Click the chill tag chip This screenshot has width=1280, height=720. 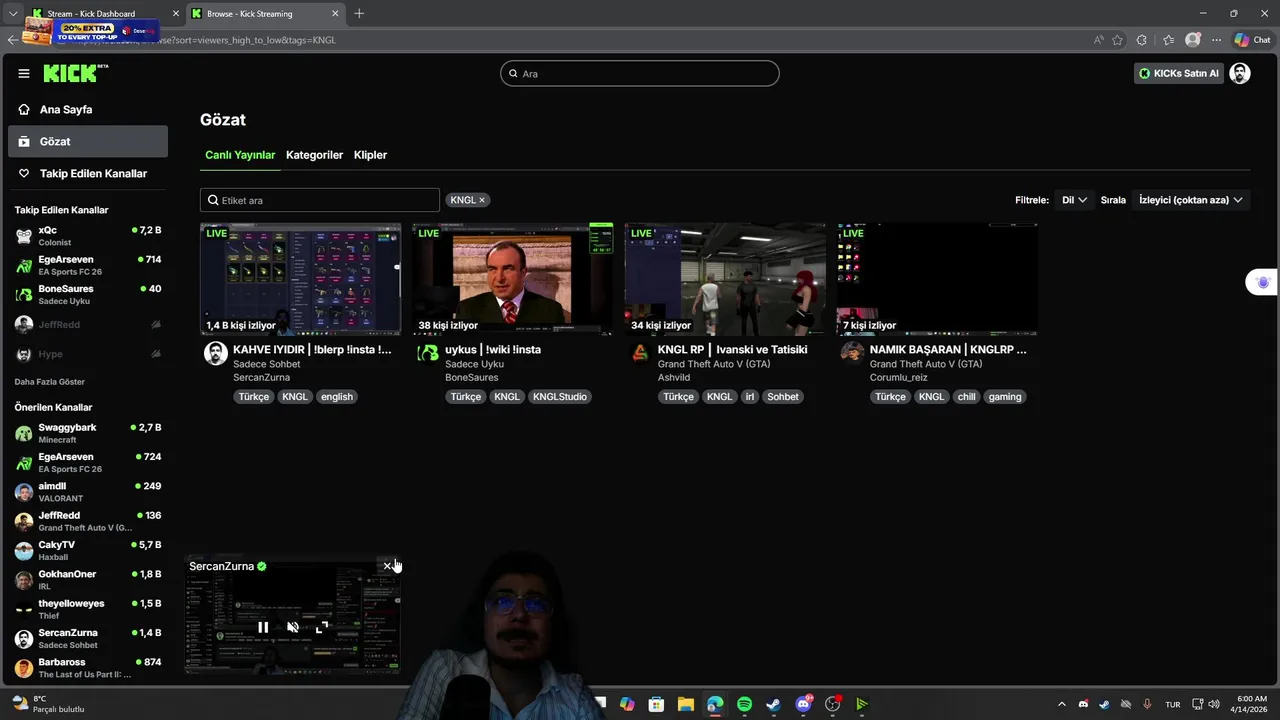click(966, 397)
